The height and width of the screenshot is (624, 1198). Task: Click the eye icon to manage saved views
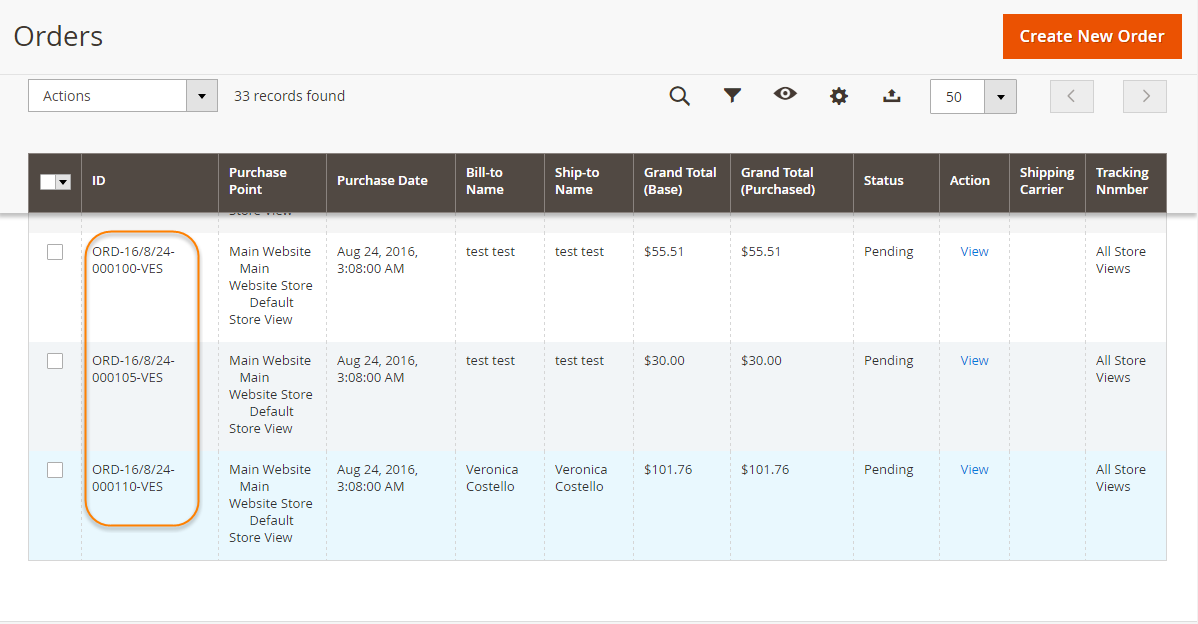pyautogui.click(x=785, y=96)
